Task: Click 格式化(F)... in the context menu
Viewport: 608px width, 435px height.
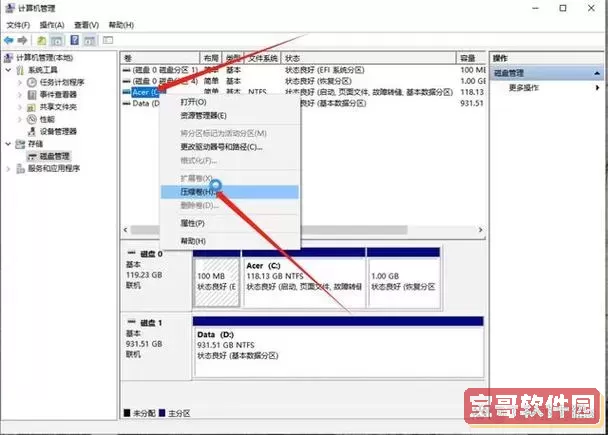Action: coord(230,161)
